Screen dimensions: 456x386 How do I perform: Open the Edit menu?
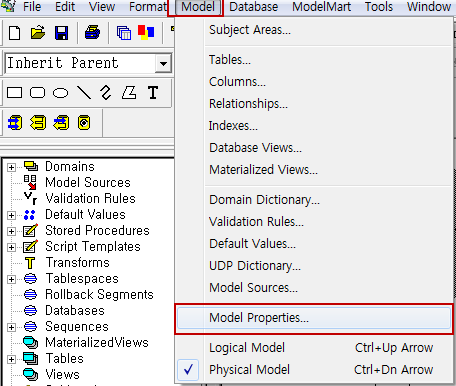65,6
